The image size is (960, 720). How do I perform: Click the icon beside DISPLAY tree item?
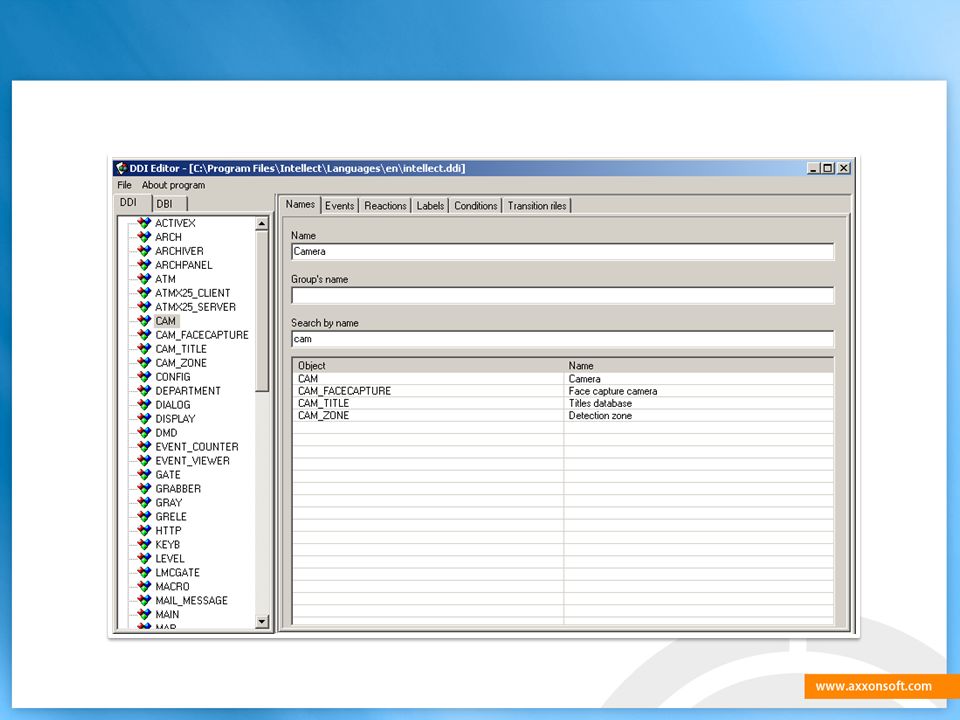(x=144, y=419)
